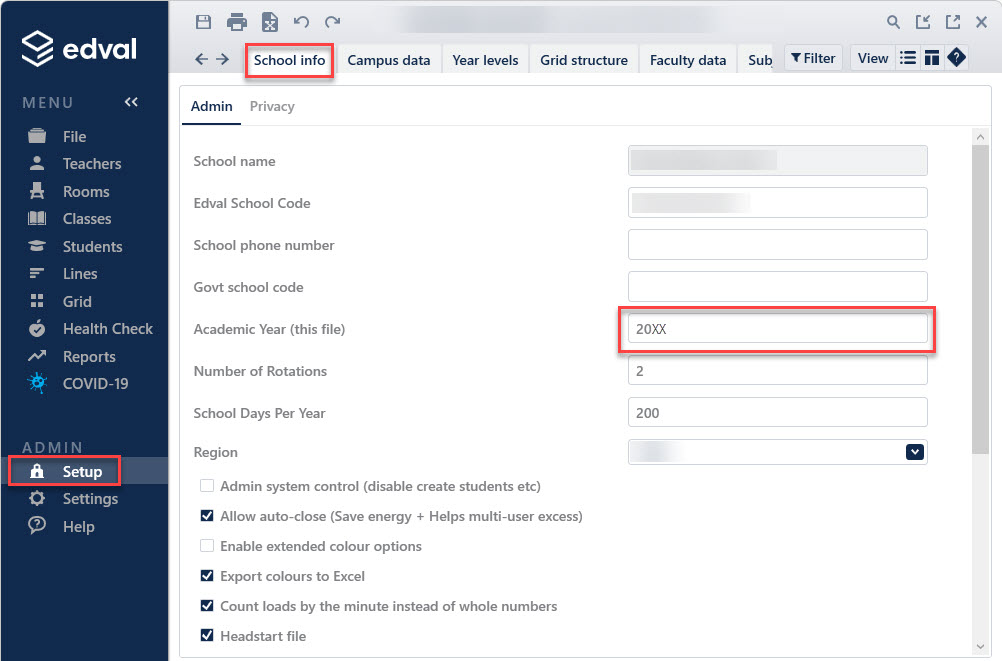
Task: Open search with magnifier icon
Action: tap(893, 22)
